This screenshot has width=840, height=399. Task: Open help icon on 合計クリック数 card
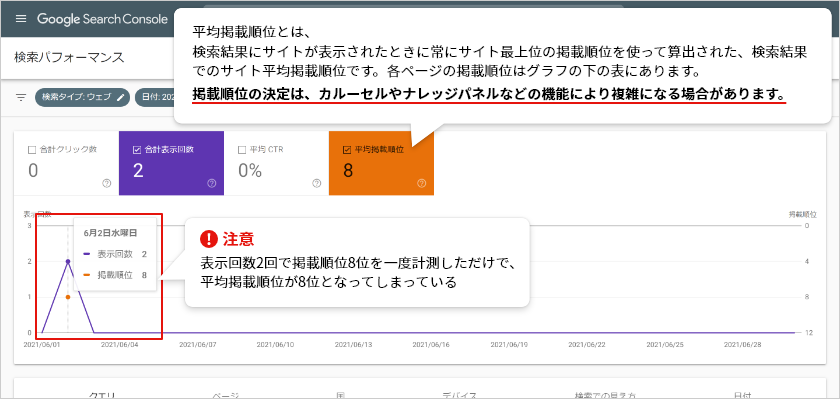pos(106,183)
